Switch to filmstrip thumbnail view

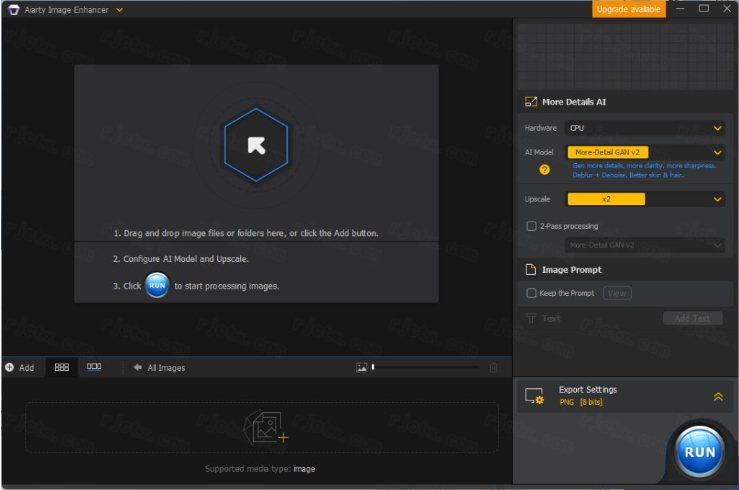click(94, 367)
